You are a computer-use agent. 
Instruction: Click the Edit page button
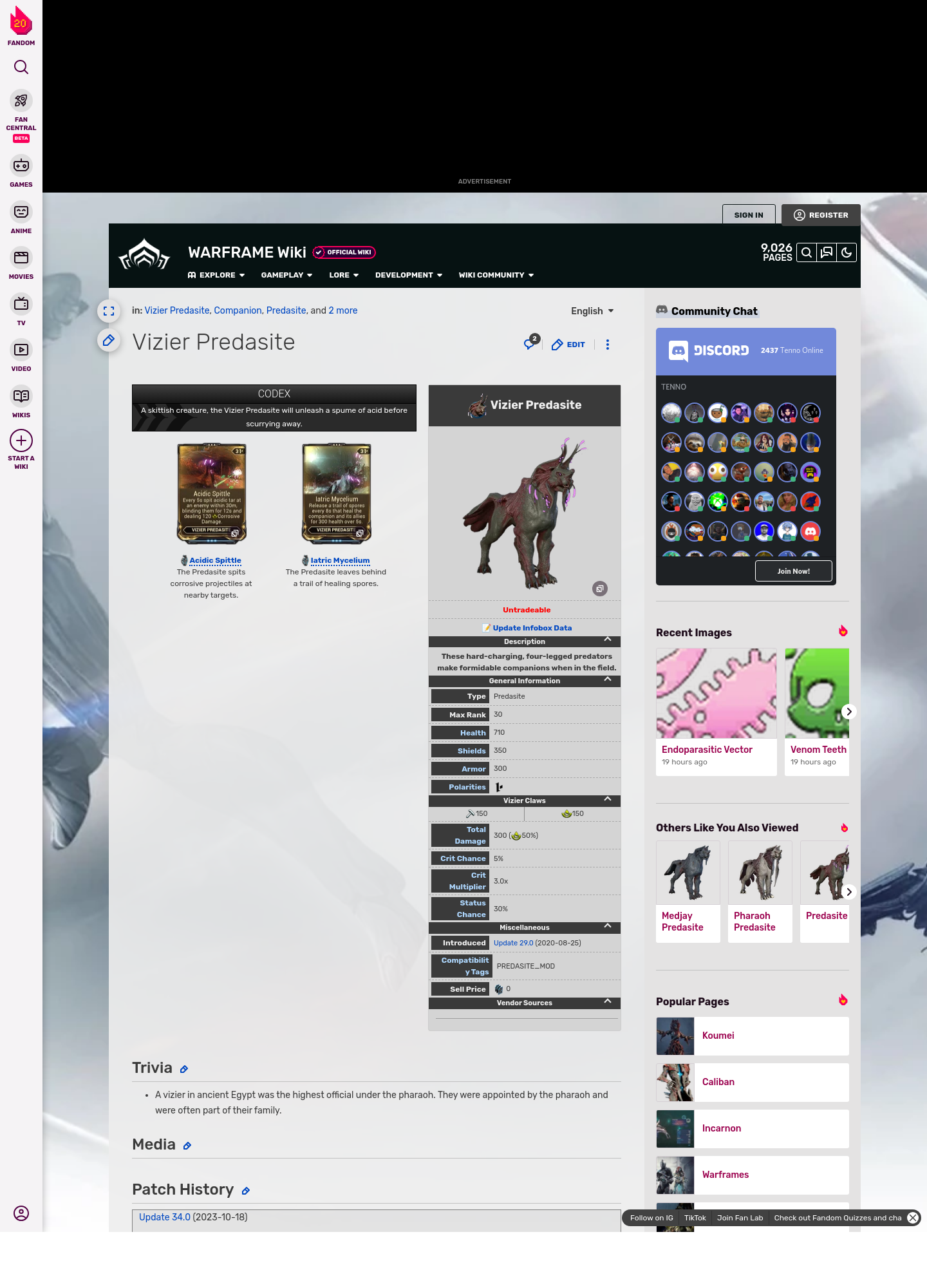point(568,345)
